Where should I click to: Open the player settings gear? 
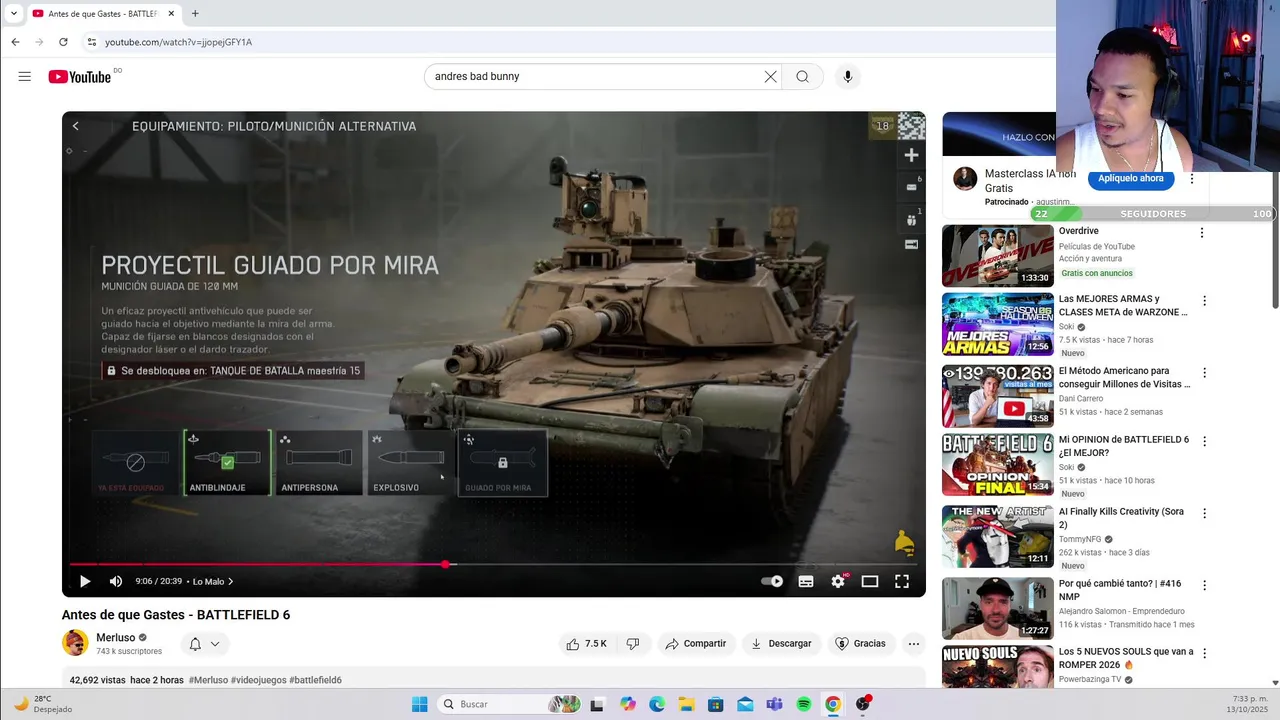click(x=838, y=581)
